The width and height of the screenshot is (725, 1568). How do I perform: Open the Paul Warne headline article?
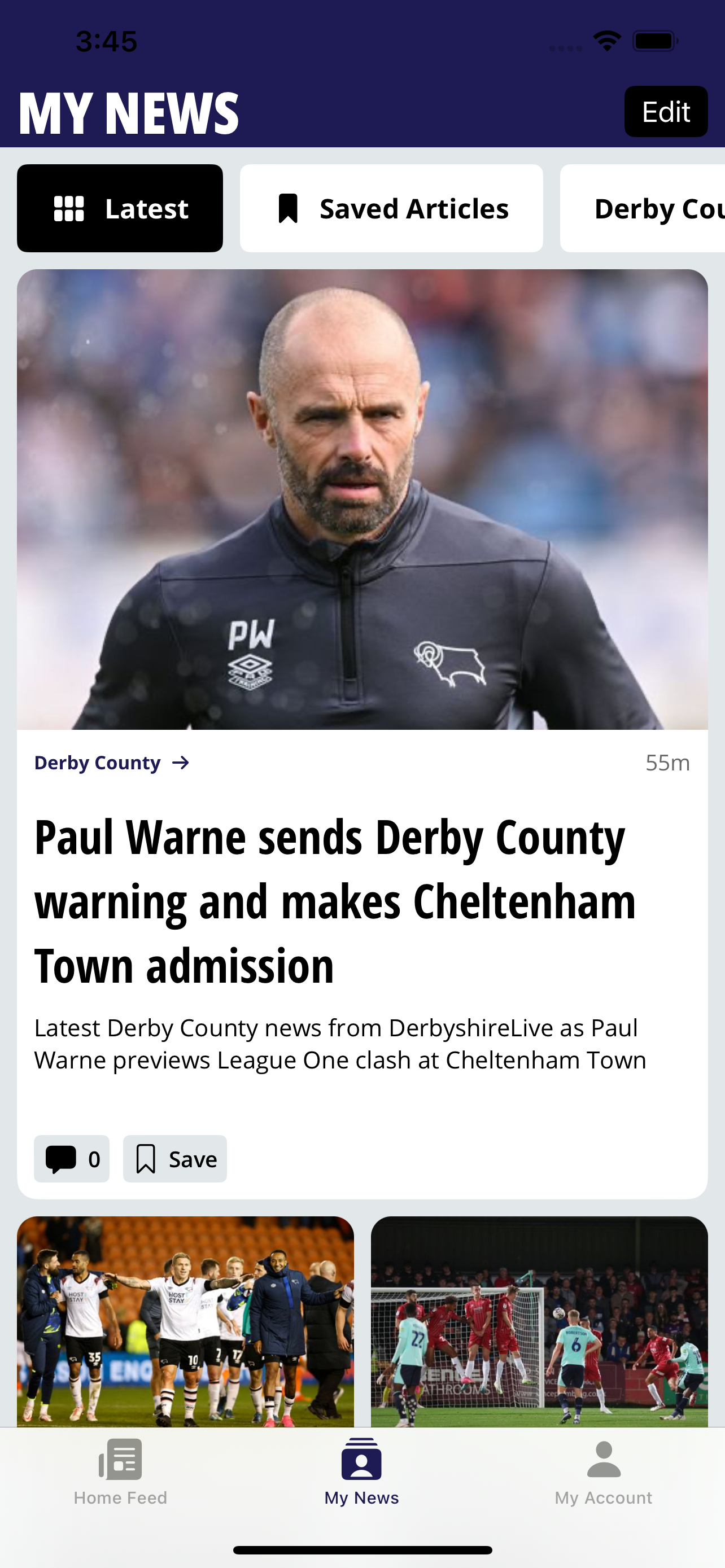(x=335, y=901)
